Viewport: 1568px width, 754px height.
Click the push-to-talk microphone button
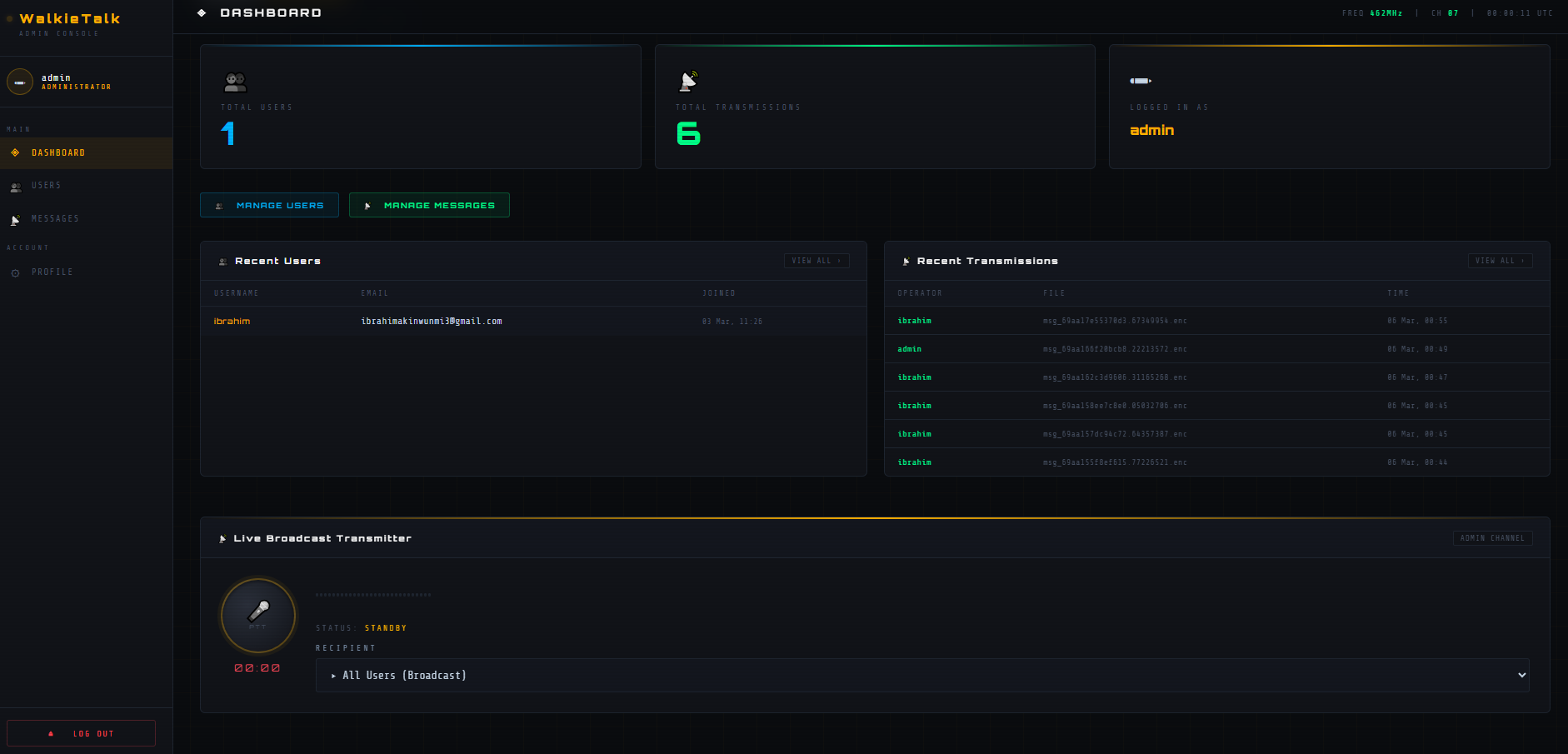coord(258,616)
